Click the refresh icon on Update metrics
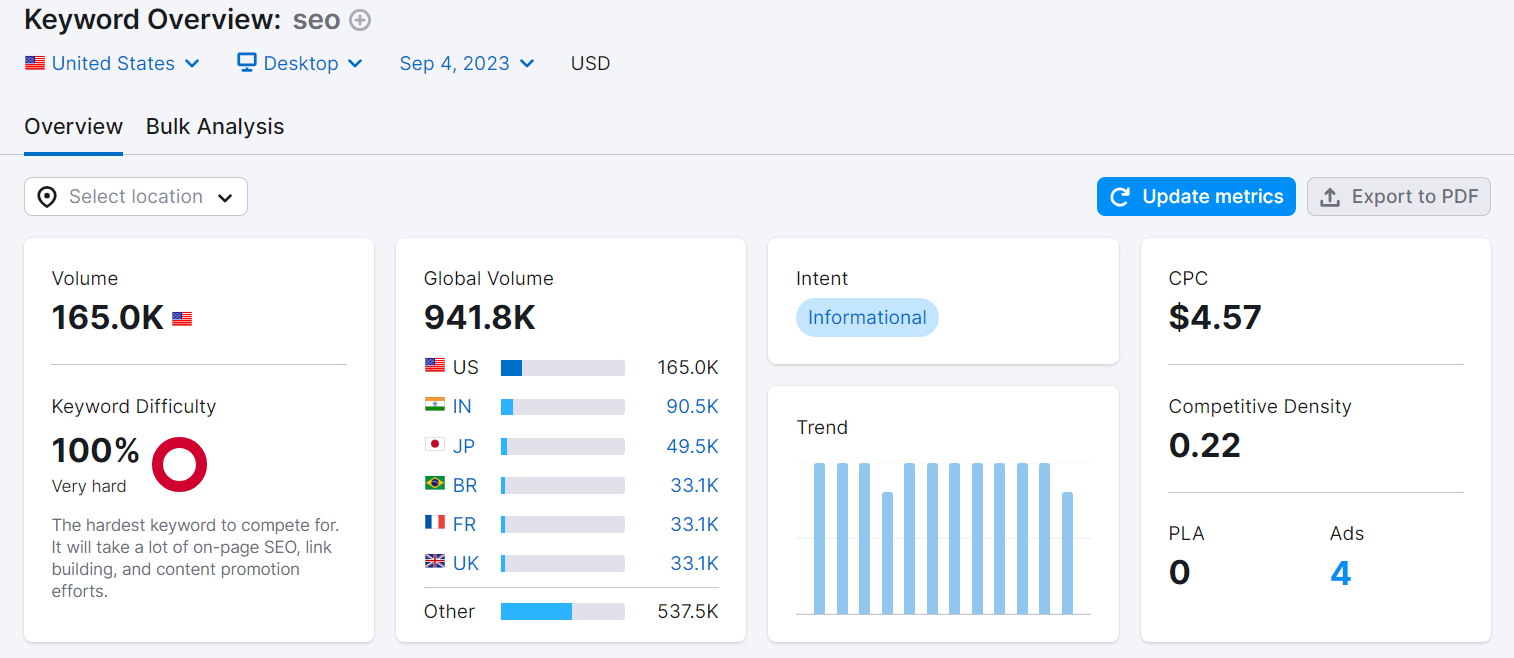1514x658 pixels. [x=1118, y=196]
